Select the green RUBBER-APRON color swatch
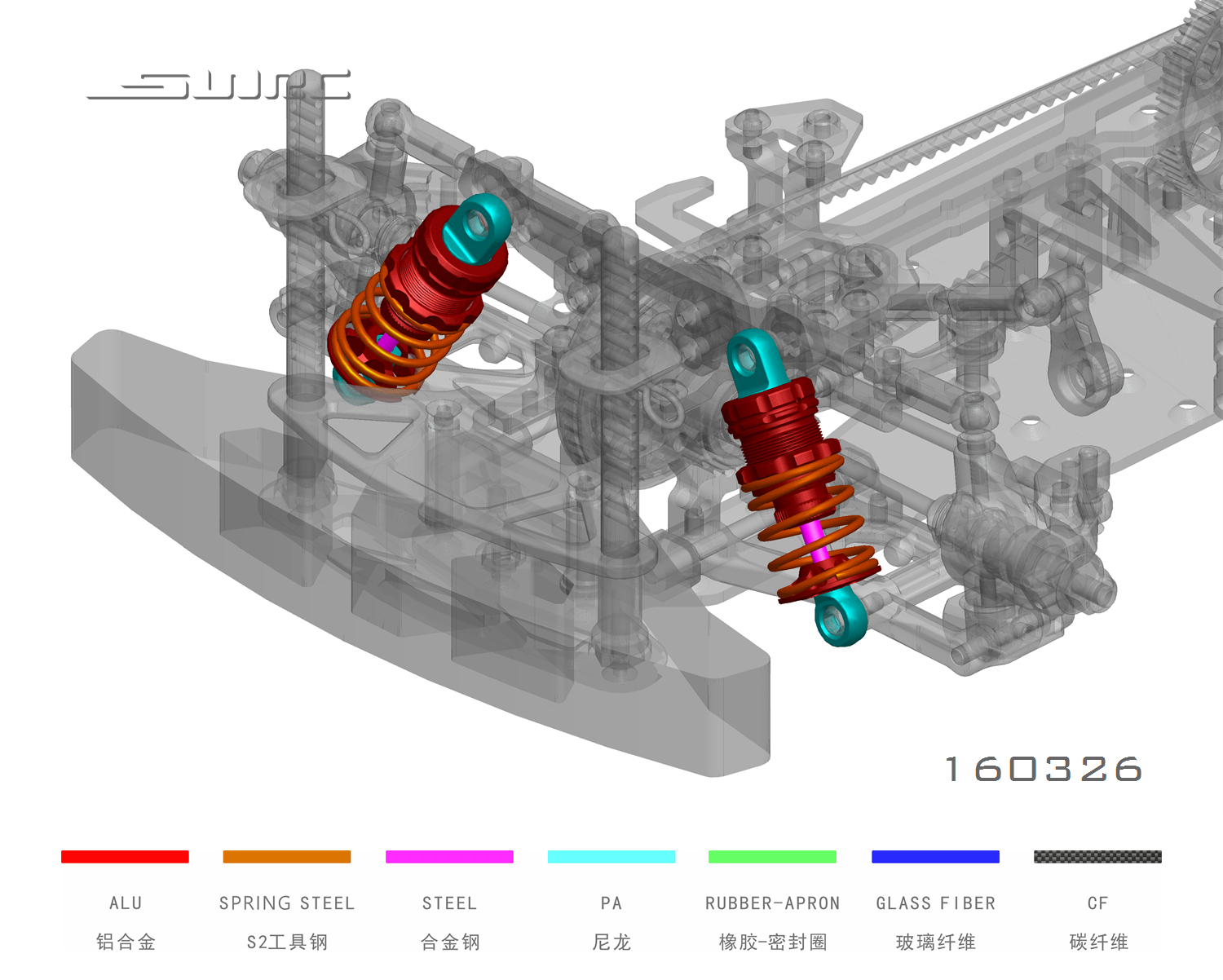This screenshot has height=980, width=1223. (772, 856)
